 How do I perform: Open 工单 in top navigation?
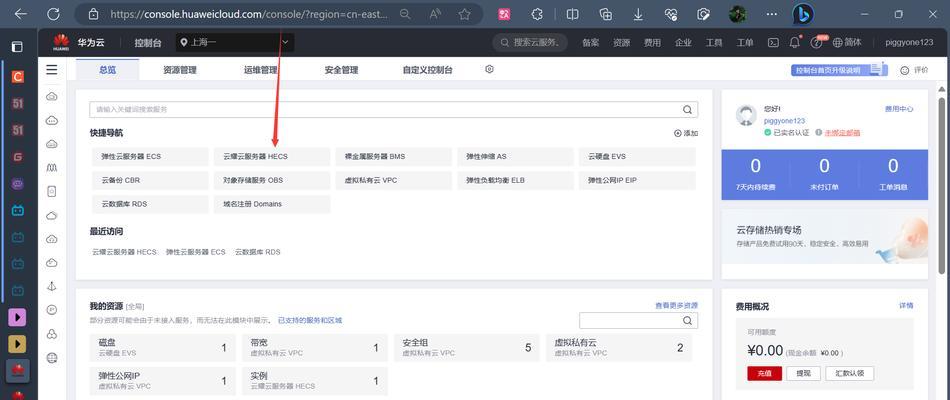coord(745,42)
